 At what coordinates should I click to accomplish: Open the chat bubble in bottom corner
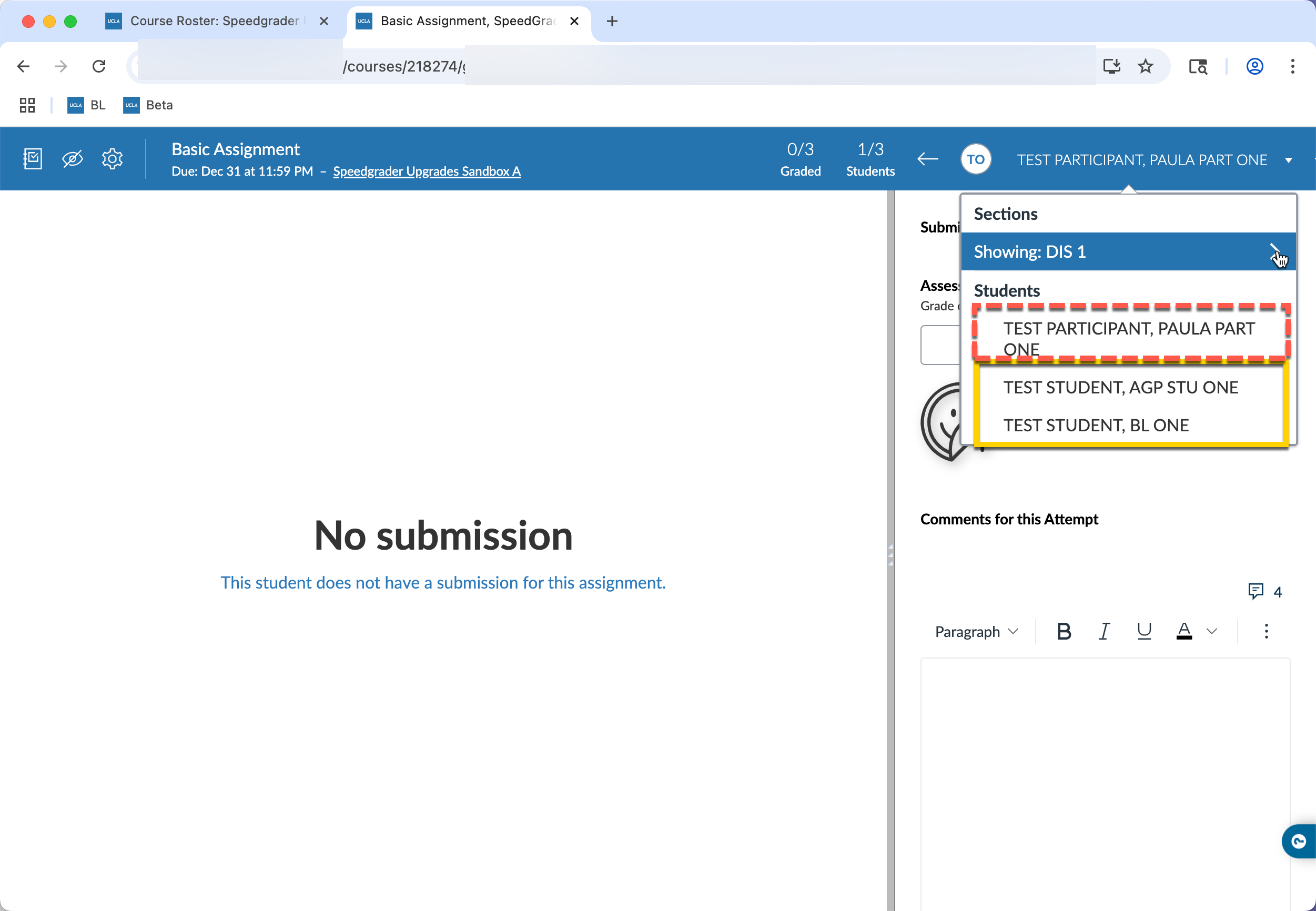[x=1298, y=842]
